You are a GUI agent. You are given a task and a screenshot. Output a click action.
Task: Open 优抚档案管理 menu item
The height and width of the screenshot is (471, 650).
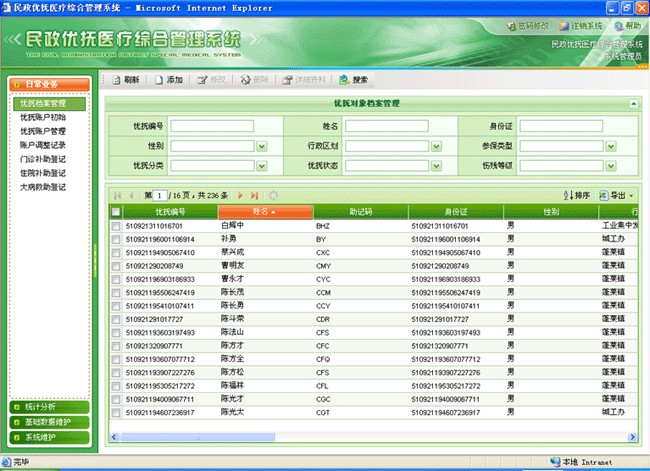tap(49, 104)
